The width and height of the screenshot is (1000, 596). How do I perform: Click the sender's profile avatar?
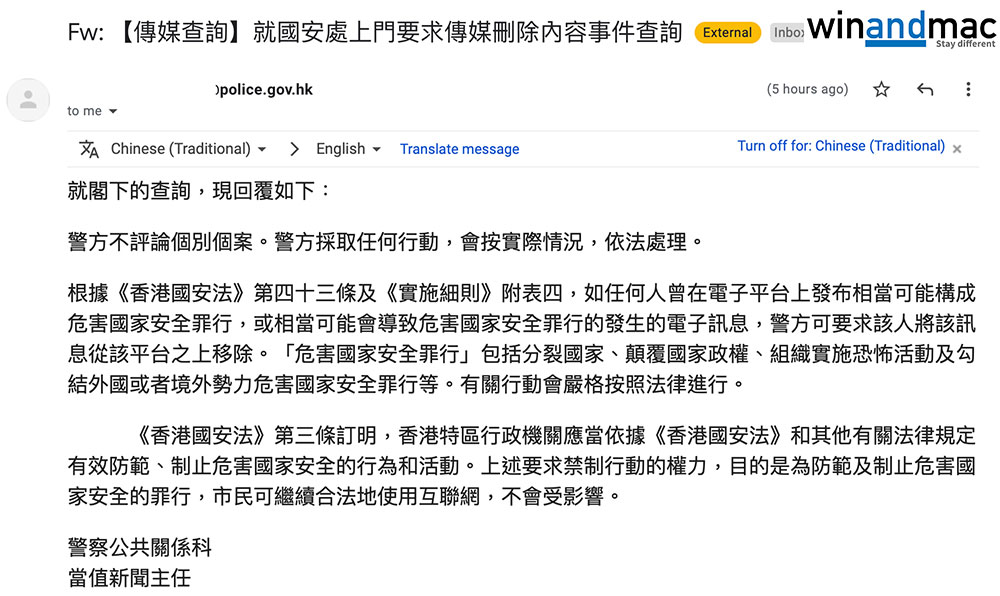tap(28, 99)
